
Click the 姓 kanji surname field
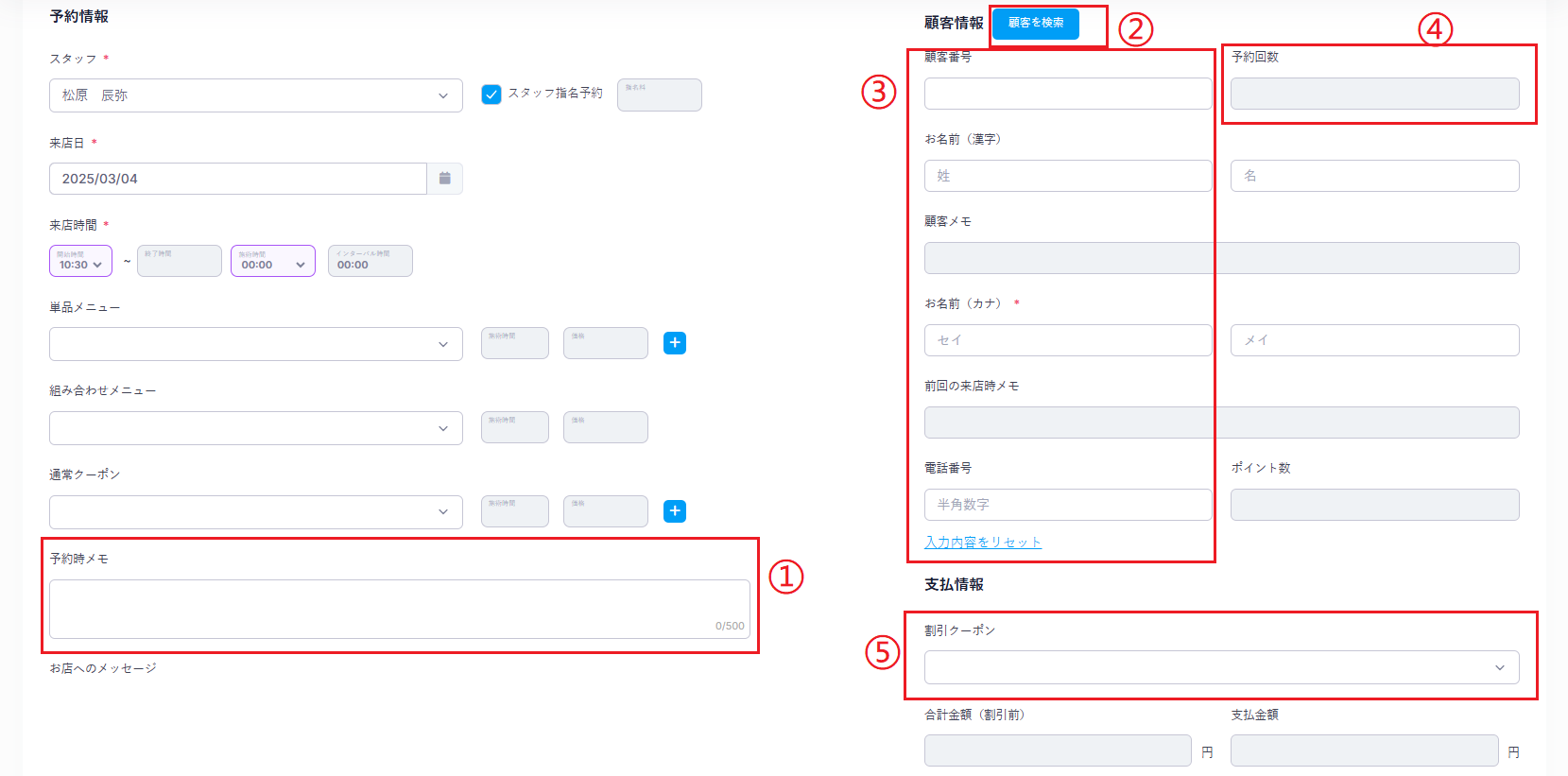(x=1067, y=176)
